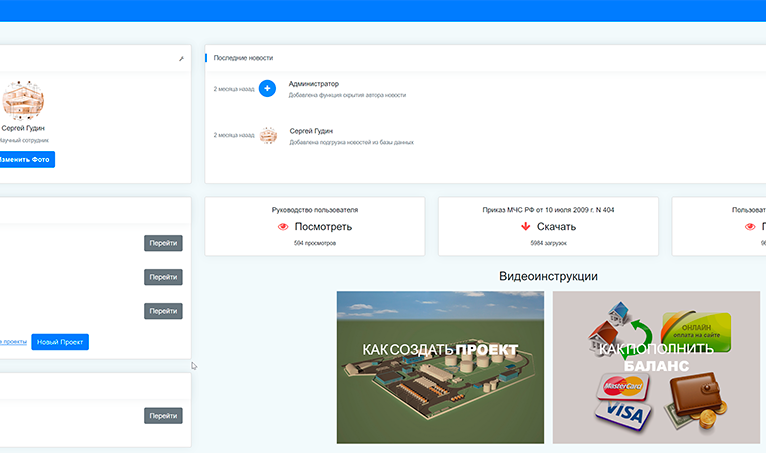Click the small Сергей Гудин avatar in news
The image size is (766, 453).
click(268, 135)
